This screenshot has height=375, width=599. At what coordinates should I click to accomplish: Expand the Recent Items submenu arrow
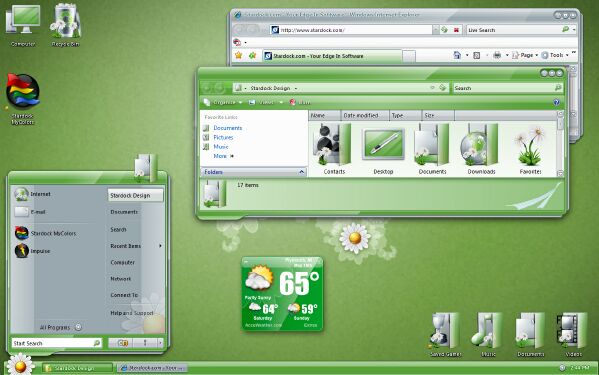click(x=160, y=246)
